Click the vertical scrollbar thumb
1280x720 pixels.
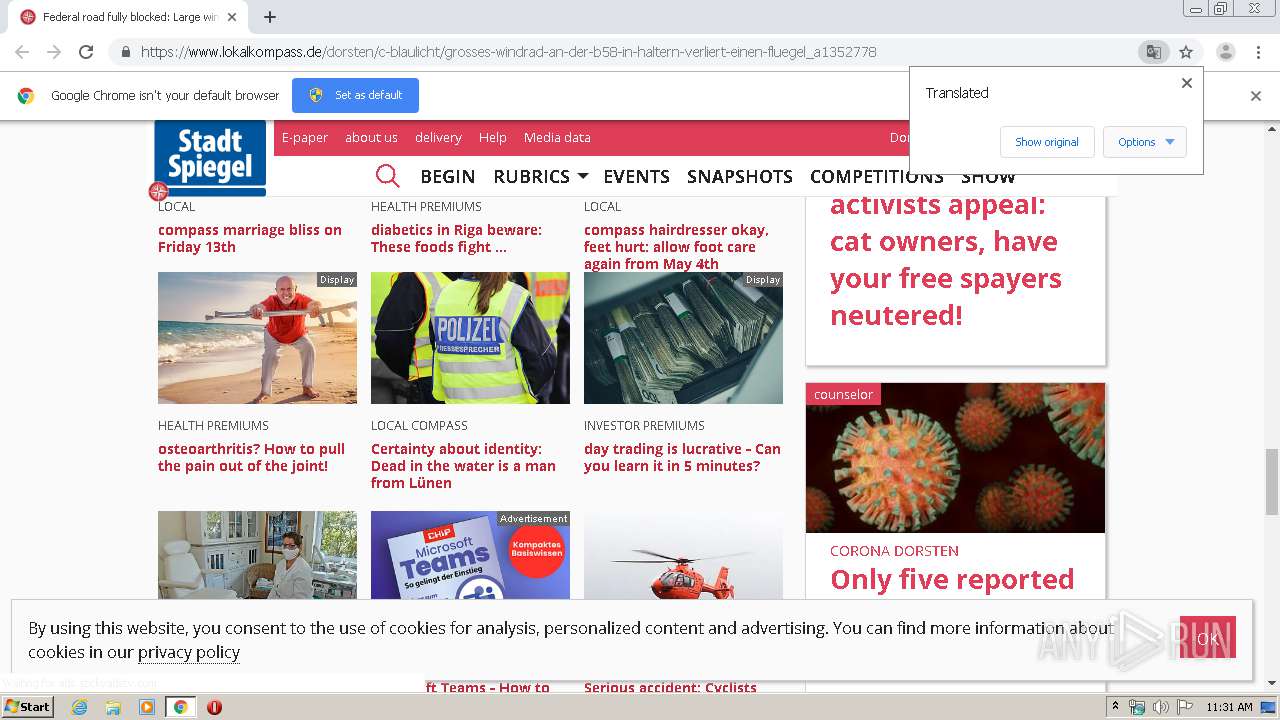1272,481
